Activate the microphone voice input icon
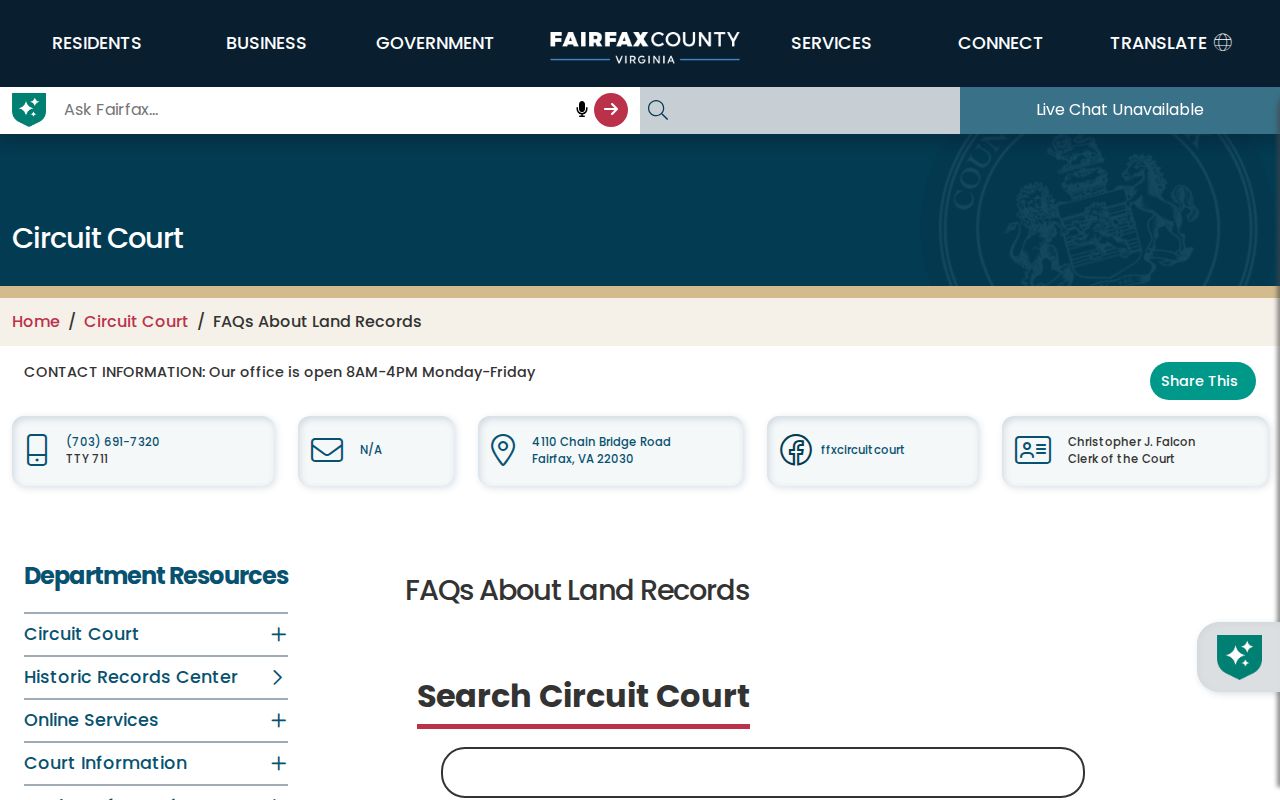 click(x=582, y=109)
